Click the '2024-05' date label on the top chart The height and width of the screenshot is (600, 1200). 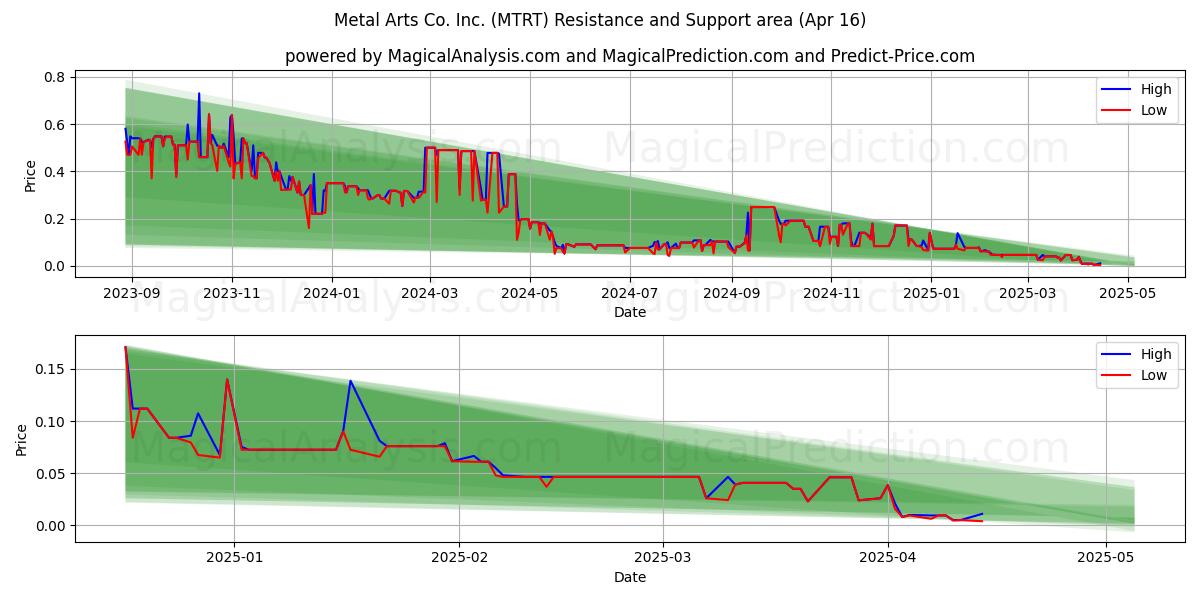[x=530, y=293]
